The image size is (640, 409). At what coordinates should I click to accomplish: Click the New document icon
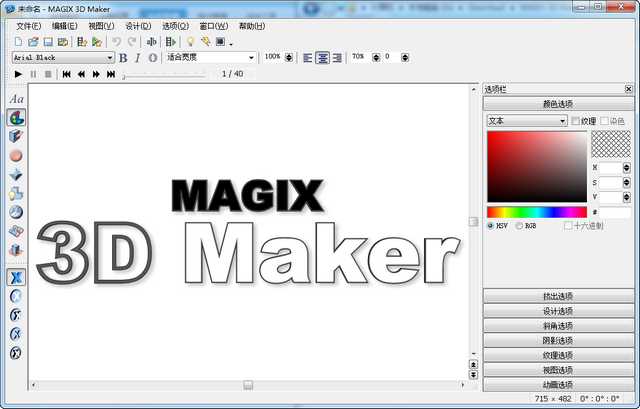(18, 42)
